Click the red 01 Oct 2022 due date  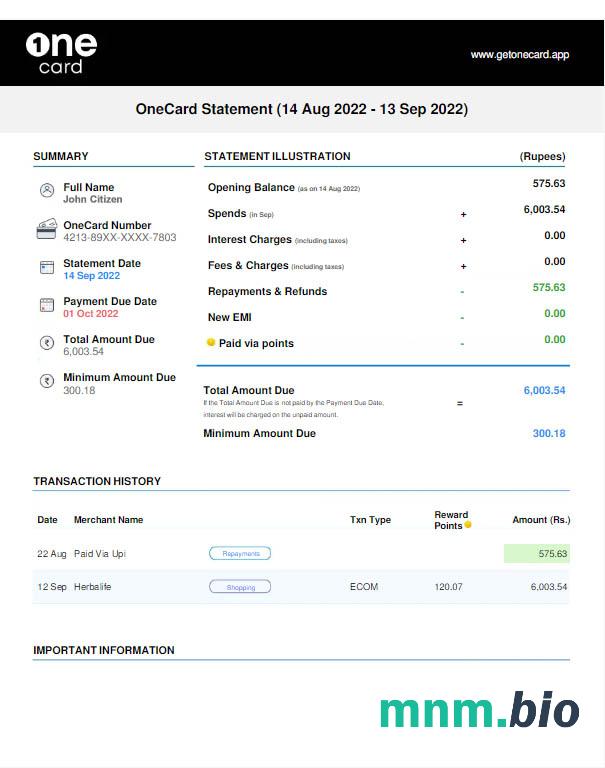pos(91,313)
